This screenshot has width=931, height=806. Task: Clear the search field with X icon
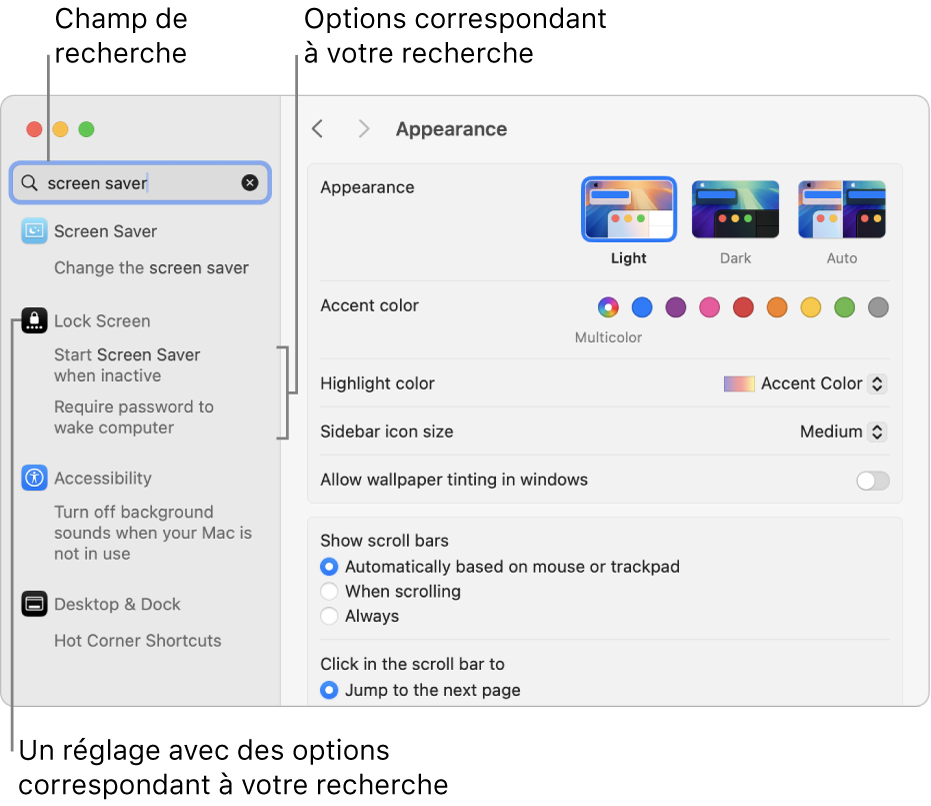point(250,183)
